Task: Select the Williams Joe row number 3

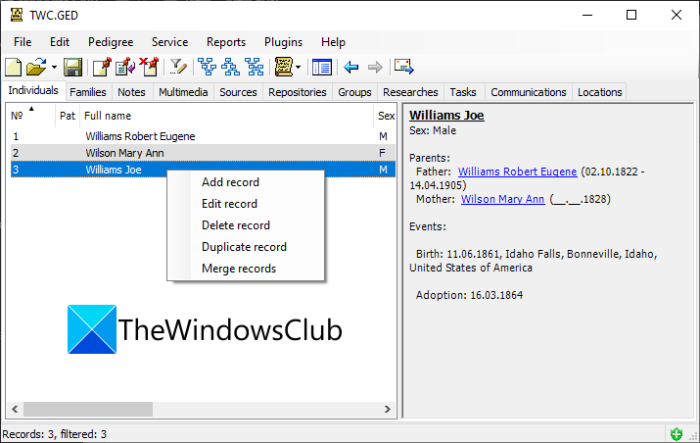Action: tap(203, 170)
